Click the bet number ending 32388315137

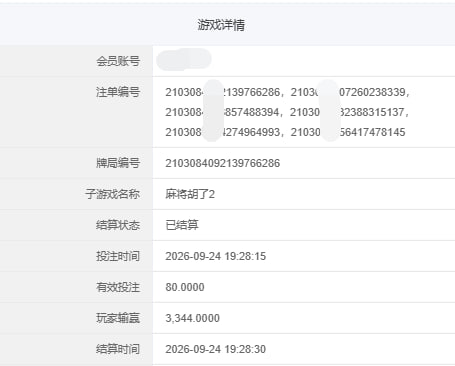(x=347, y=112)
